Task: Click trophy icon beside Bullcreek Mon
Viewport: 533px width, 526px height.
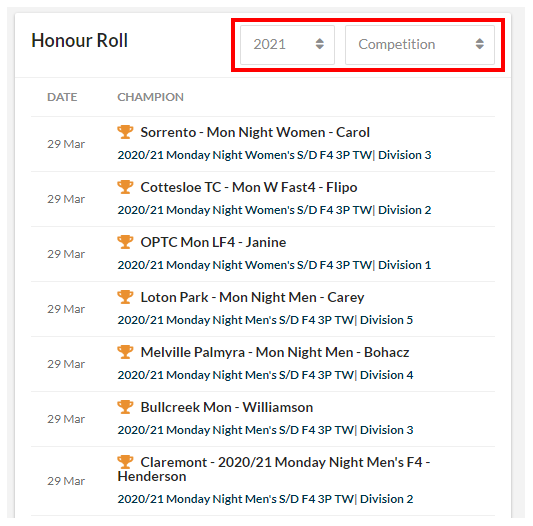Action: point(125,407)
